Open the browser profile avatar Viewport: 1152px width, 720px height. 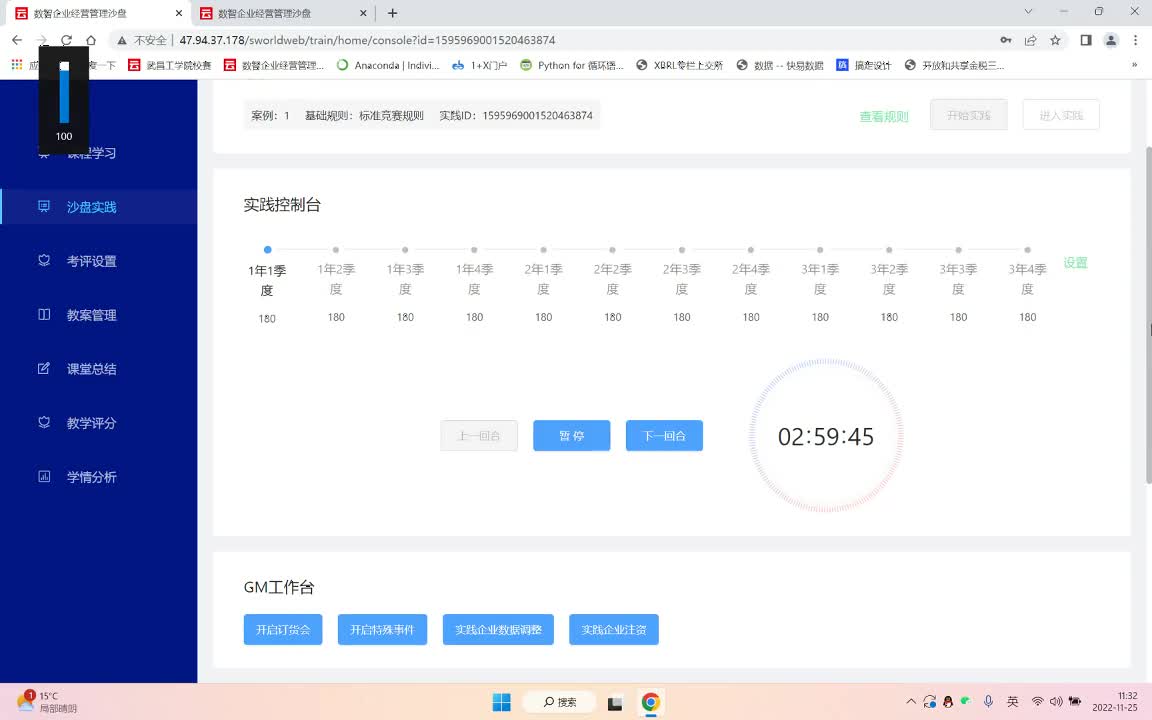(x=1111, y=40)
